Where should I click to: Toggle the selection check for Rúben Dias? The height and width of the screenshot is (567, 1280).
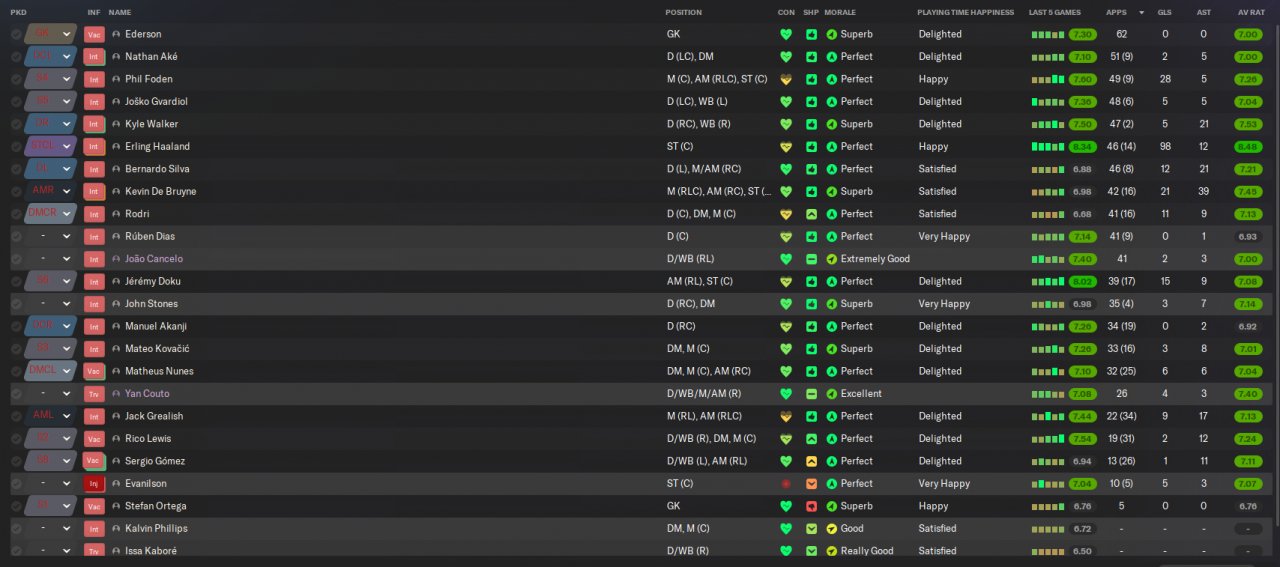[x=16, y=237]
